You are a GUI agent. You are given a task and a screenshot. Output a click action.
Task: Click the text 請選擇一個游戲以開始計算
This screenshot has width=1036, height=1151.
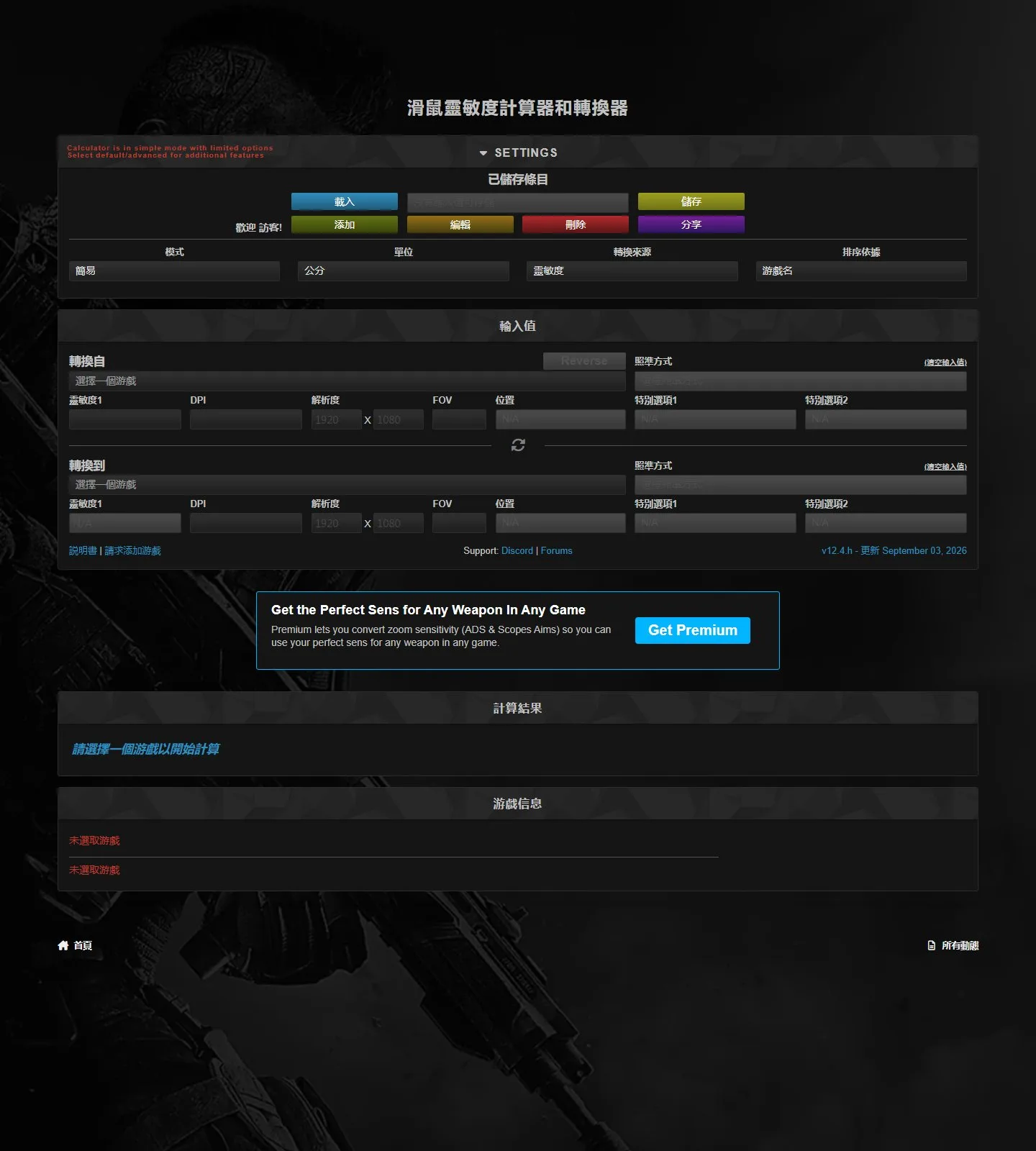pyautogui.click(x=146, y=750)
